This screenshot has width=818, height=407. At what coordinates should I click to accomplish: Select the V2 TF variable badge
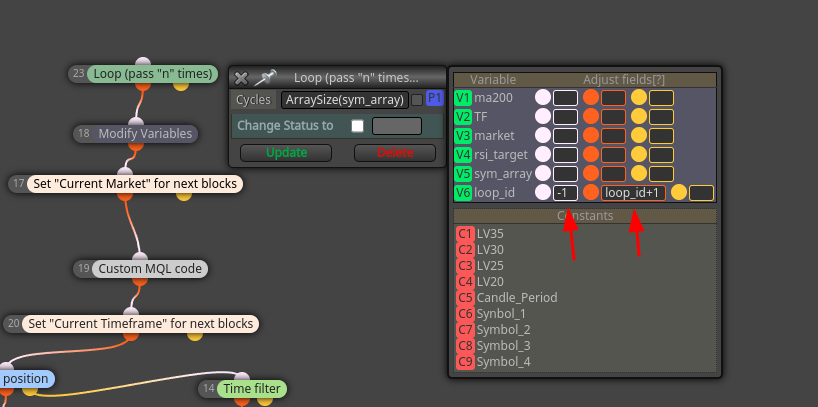tap(463, 117)
